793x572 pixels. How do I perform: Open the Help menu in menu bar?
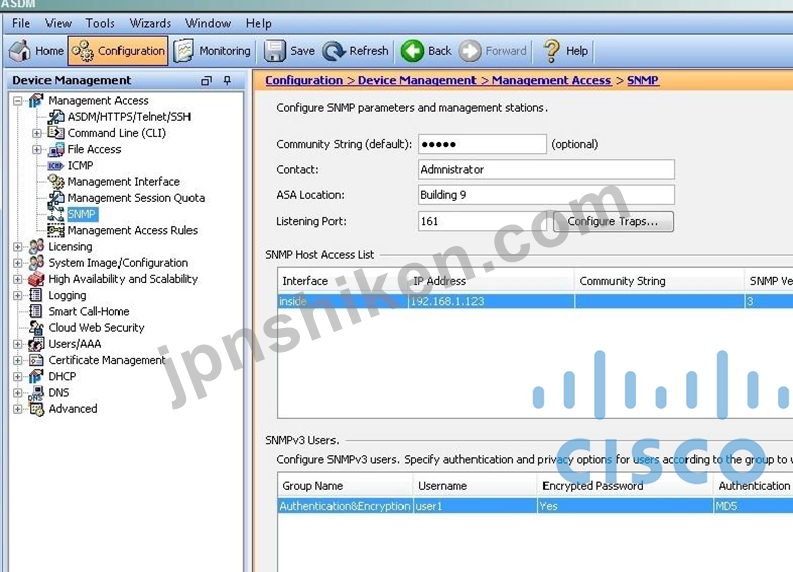click(258, 23)
